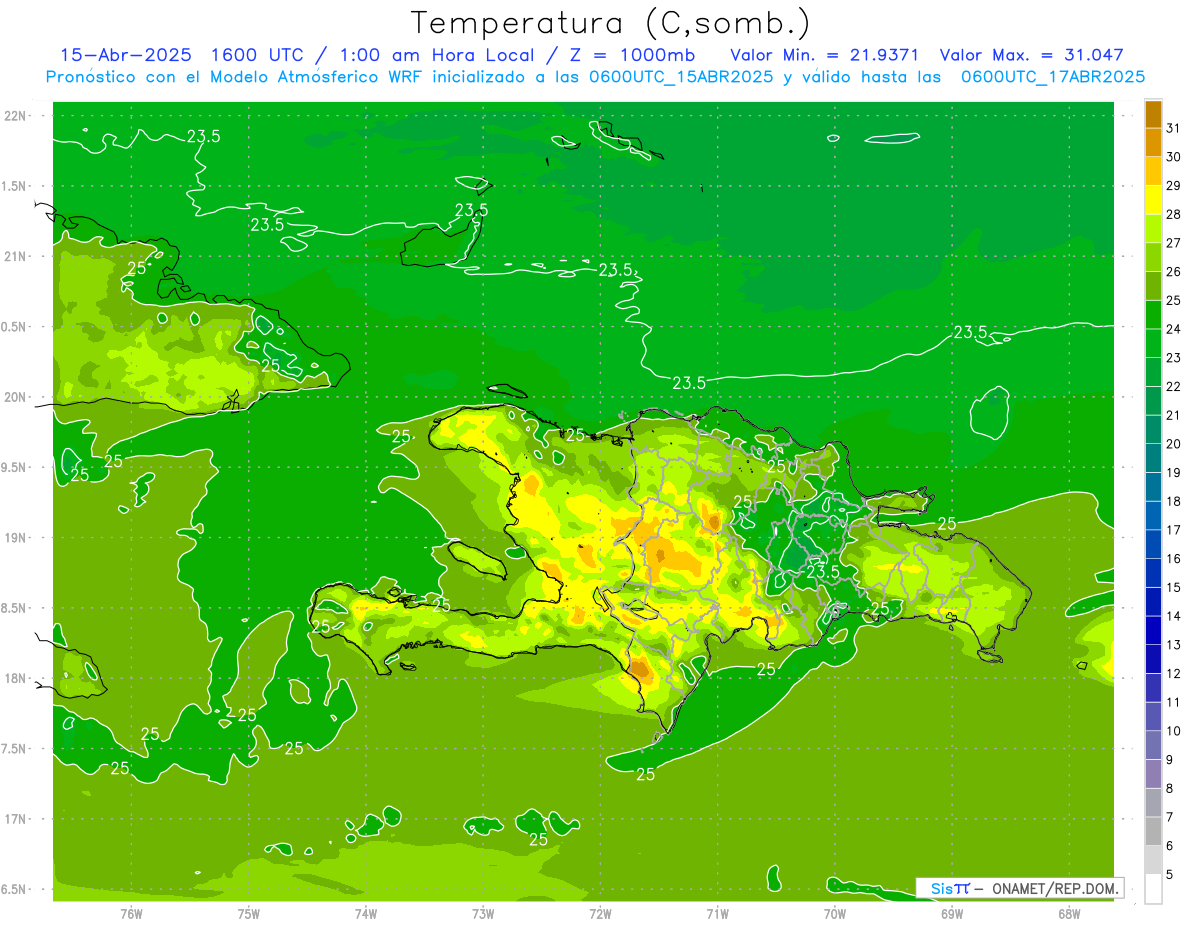
Task: Click 'Valor Min. = 21.9371' text
Action: [825, 55]
